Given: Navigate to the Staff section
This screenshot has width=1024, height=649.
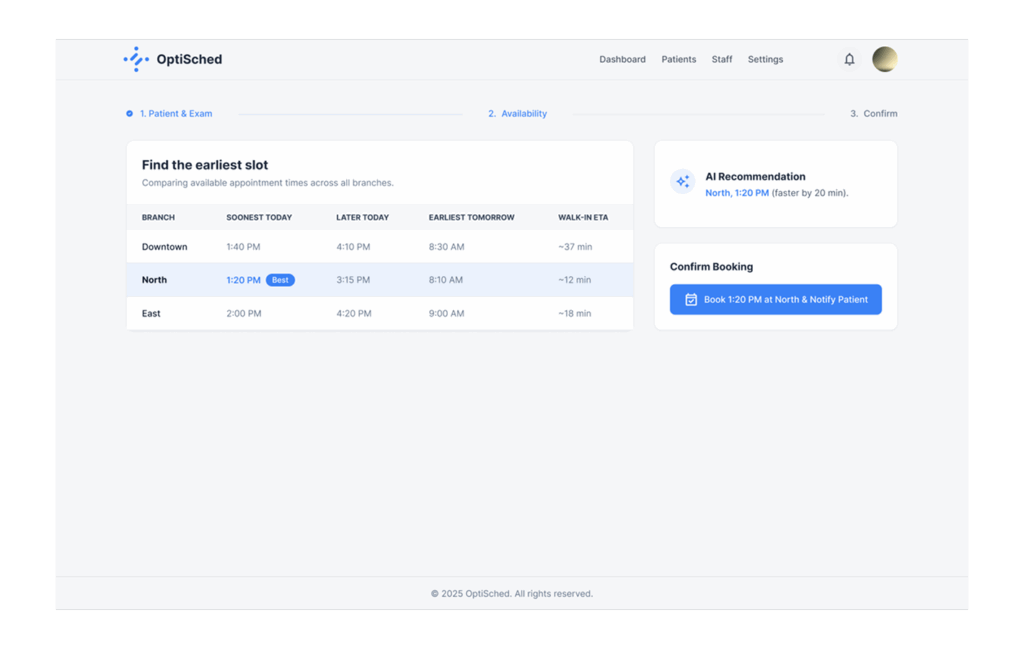Looking at the screenshot, I should [x=721, y=59].
